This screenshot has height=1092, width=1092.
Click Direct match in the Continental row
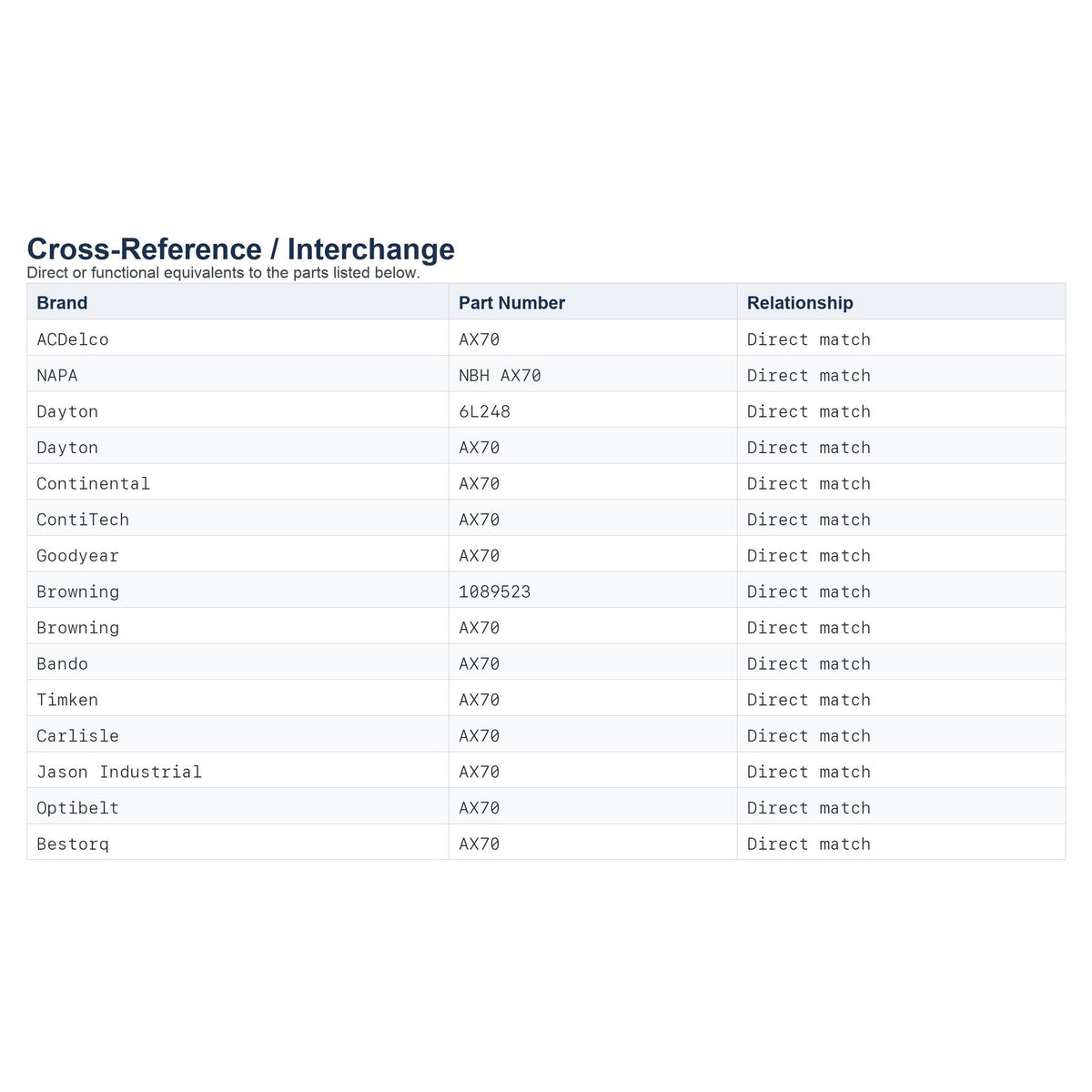coord(809,484)
